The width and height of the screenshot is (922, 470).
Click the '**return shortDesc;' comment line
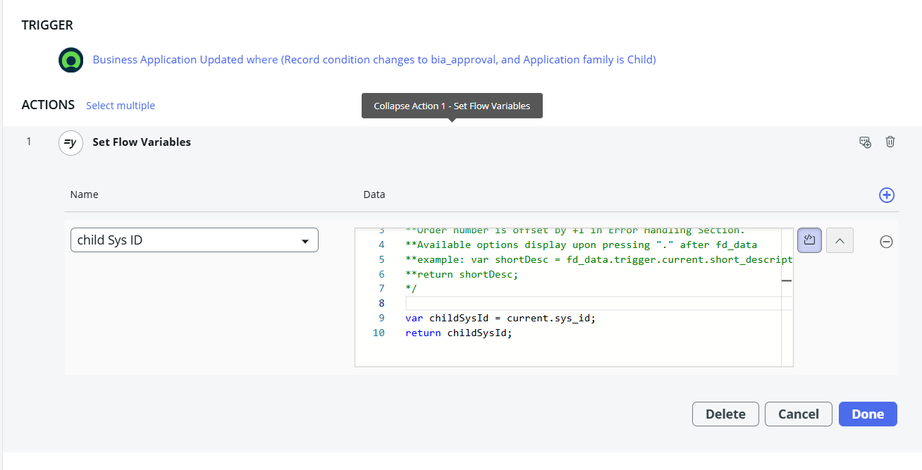pyautogui.click(x=462, y=274)
